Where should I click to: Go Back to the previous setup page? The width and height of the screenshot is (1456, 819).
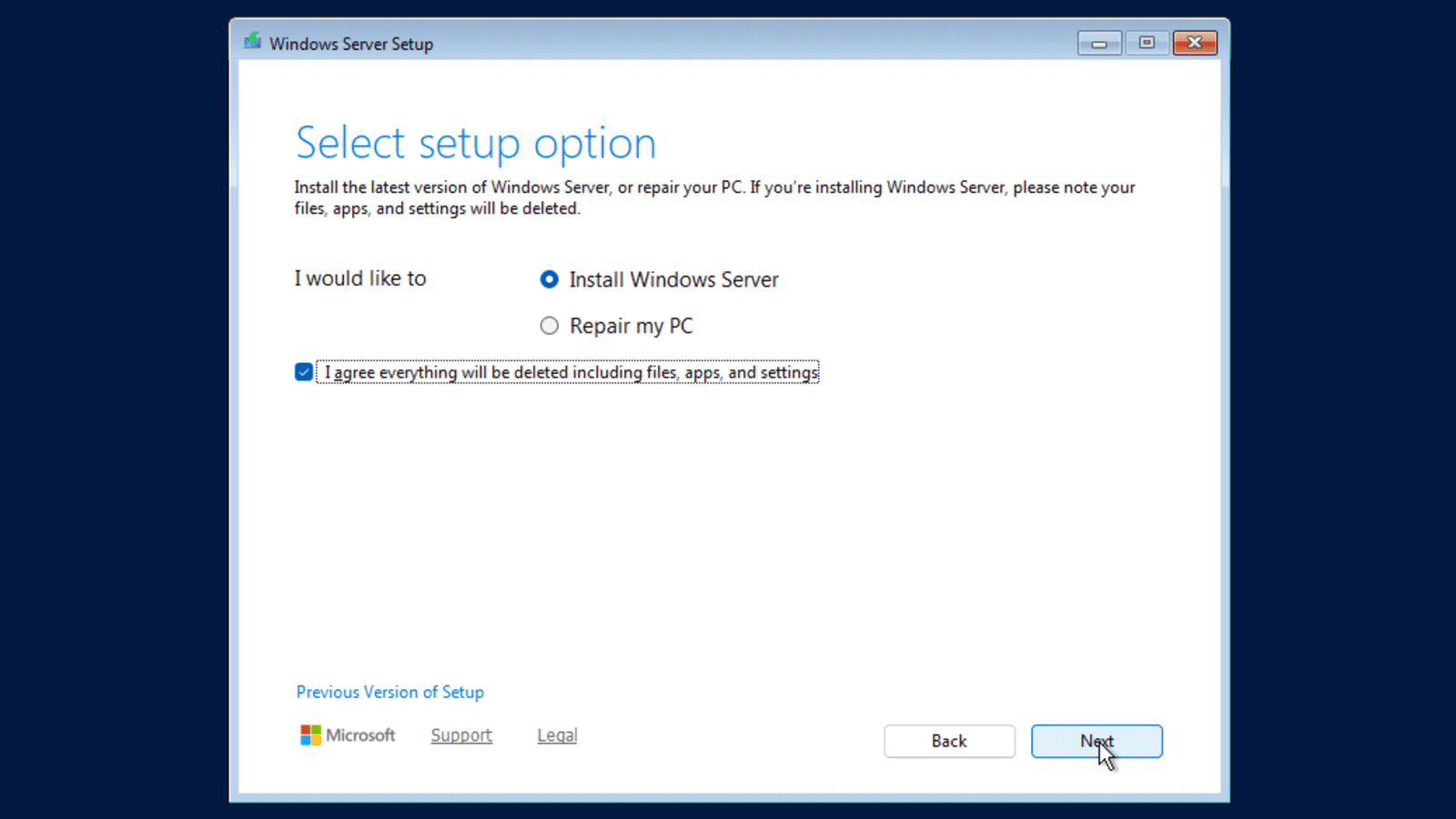point(949,741)
